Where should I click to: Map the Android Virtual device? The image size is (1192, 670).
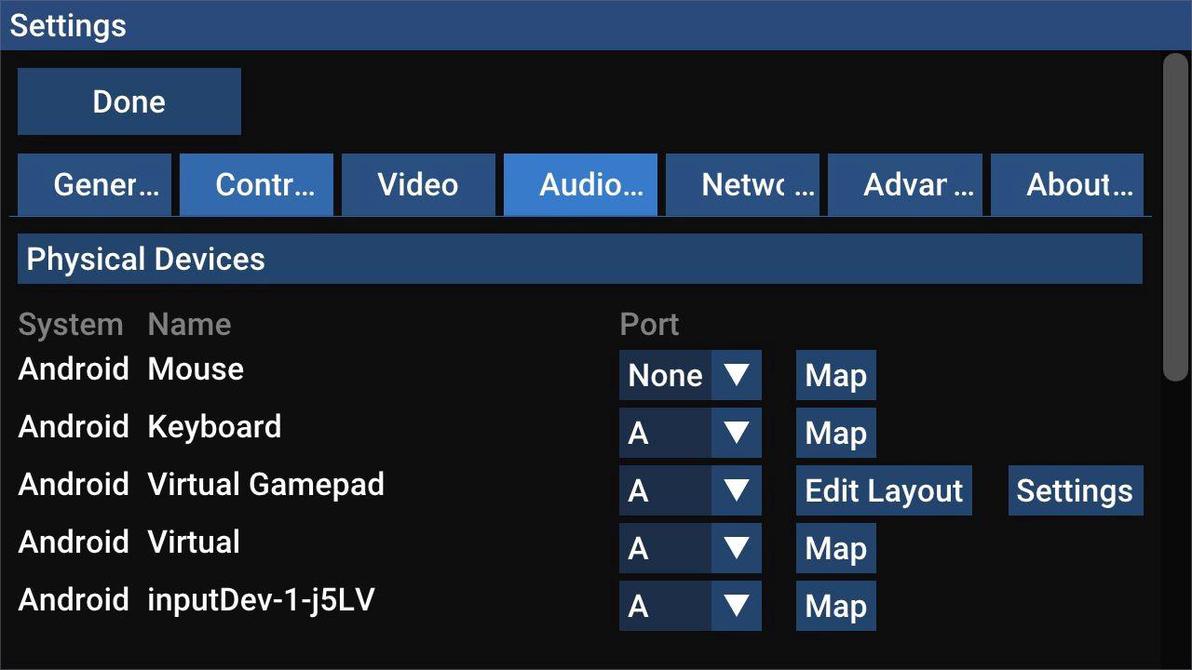[836, 548]
